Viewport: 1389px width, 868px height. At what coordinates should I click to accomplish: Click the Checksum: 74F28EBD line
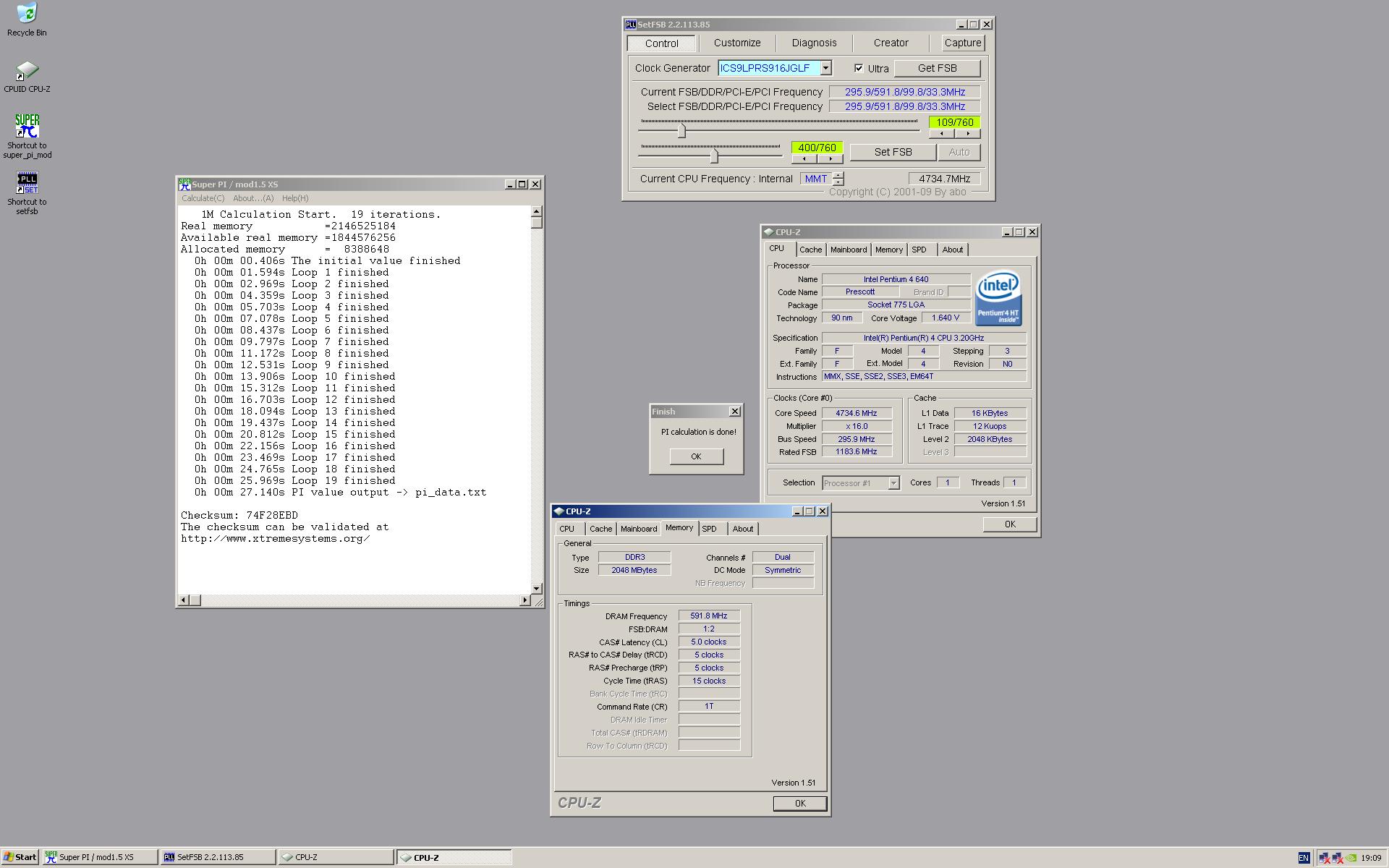tap(239, 516)
